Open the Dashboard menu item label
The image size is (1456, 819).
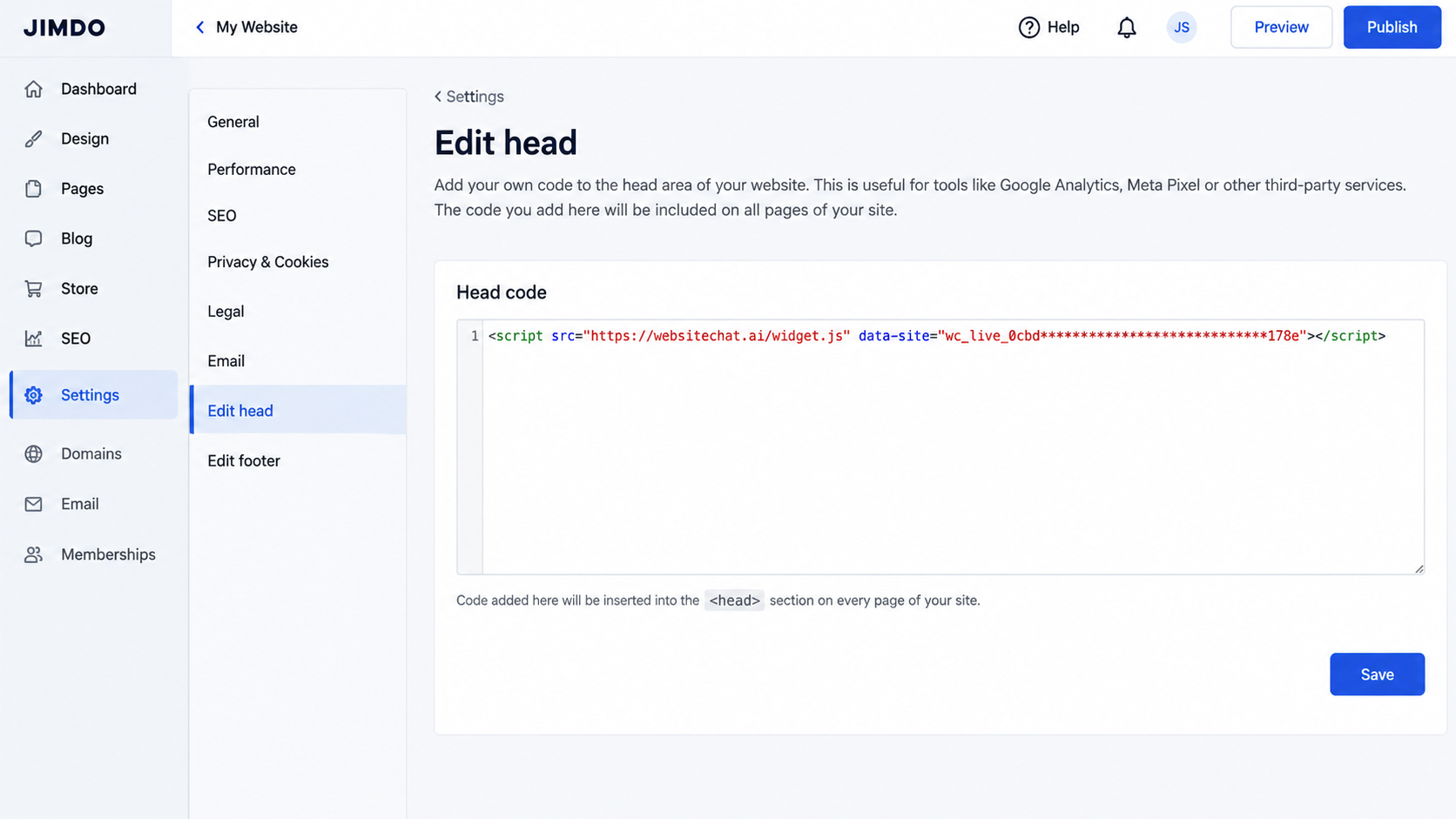tap(98, 89)
